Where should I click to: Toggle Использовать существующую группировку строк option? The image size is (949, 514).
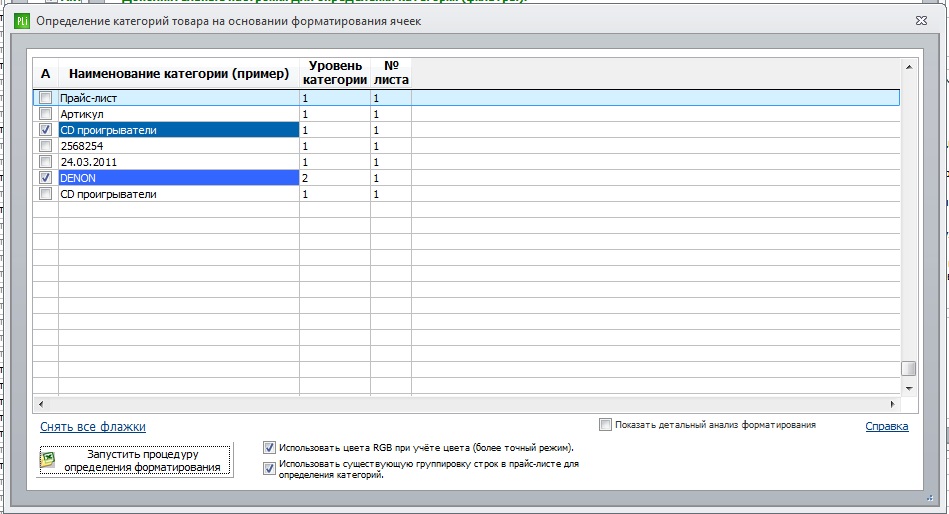pyautogui.click(x=269, y=469)
